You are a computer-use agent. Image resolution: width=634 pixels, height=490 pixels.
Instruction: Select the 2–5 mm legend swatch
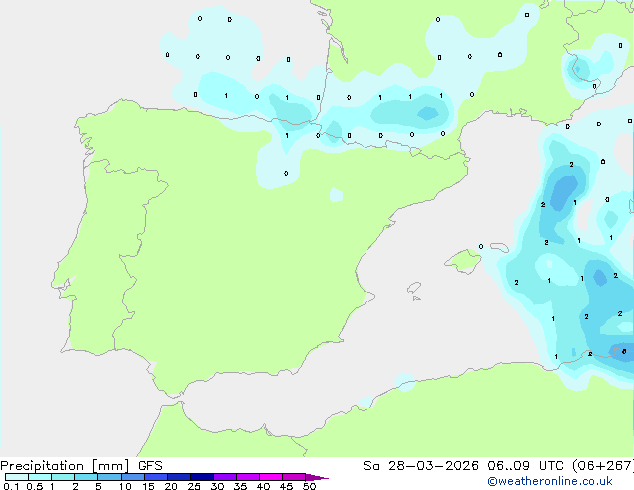(x=86, y=477)
